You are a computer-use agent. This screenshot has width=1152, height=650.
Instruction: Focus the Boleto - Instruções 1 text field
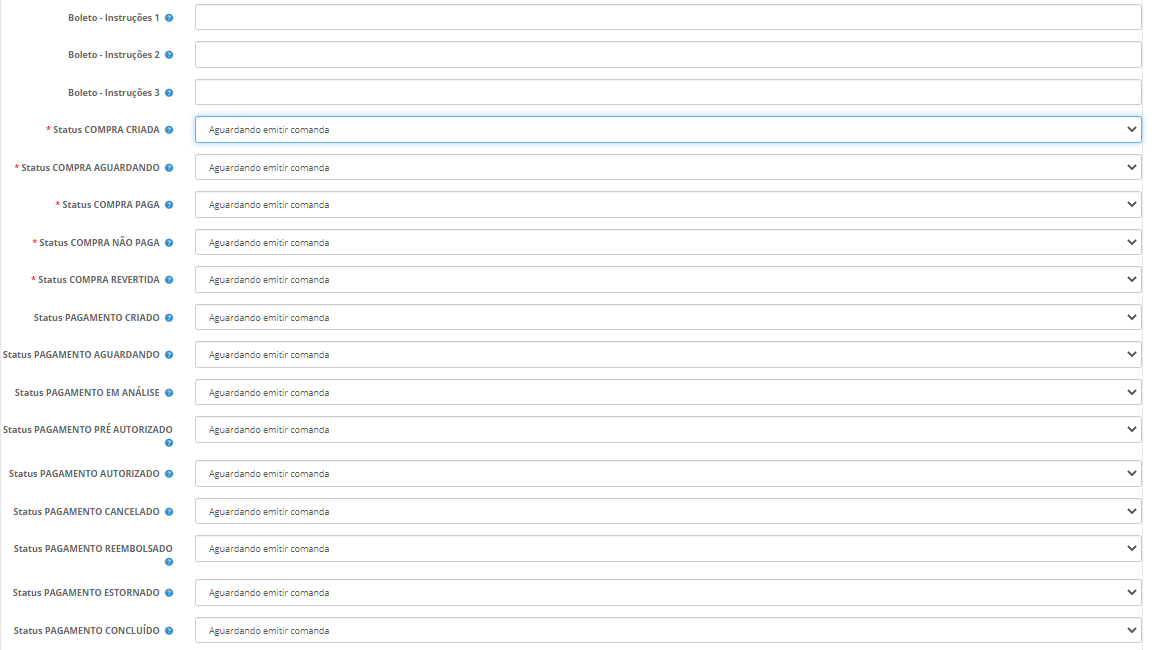[x=667, y=17]
